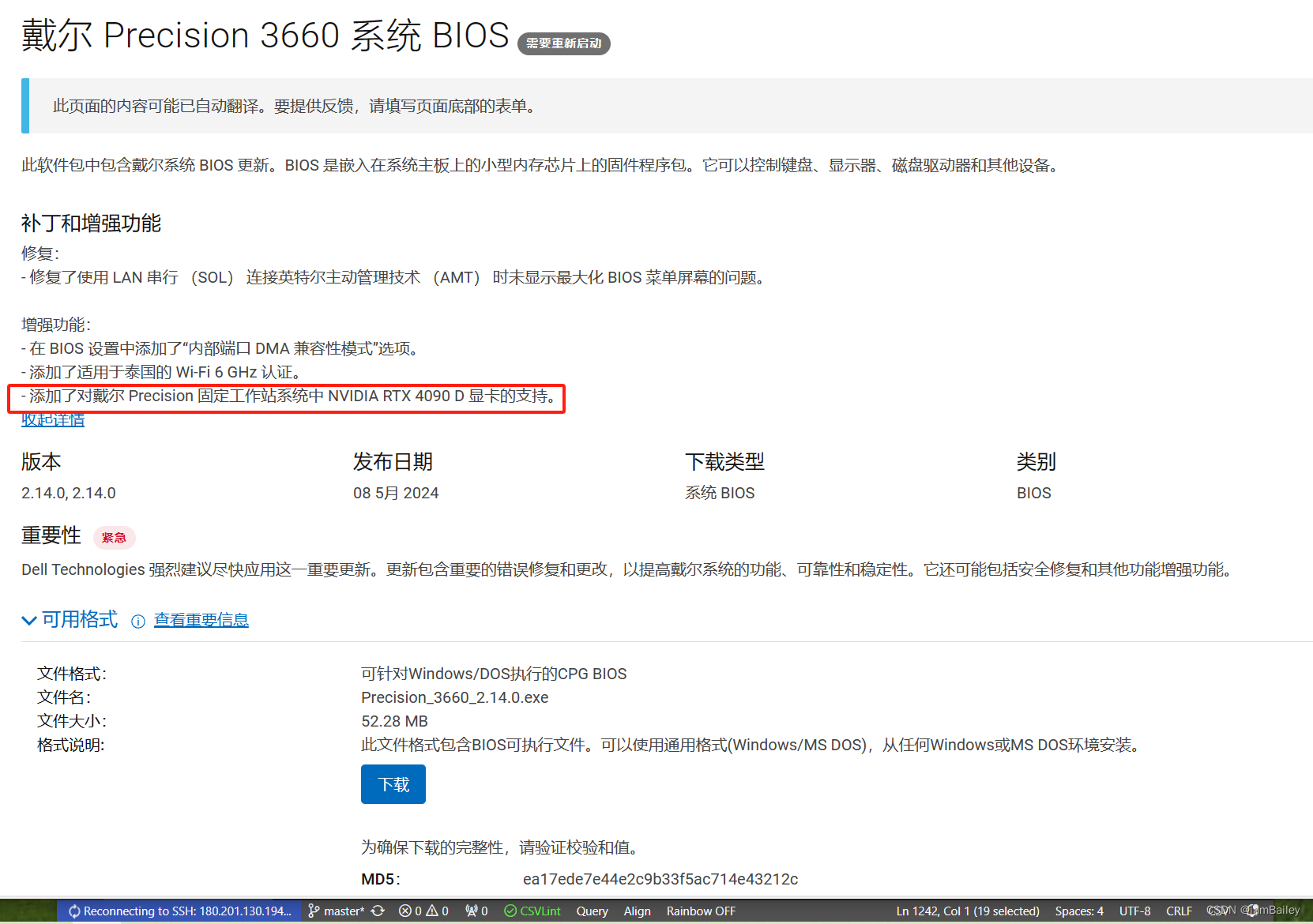The image size is (1313, 924).
Task: Click the 紧急 importance badge
Action: click(x=115, y=538)
